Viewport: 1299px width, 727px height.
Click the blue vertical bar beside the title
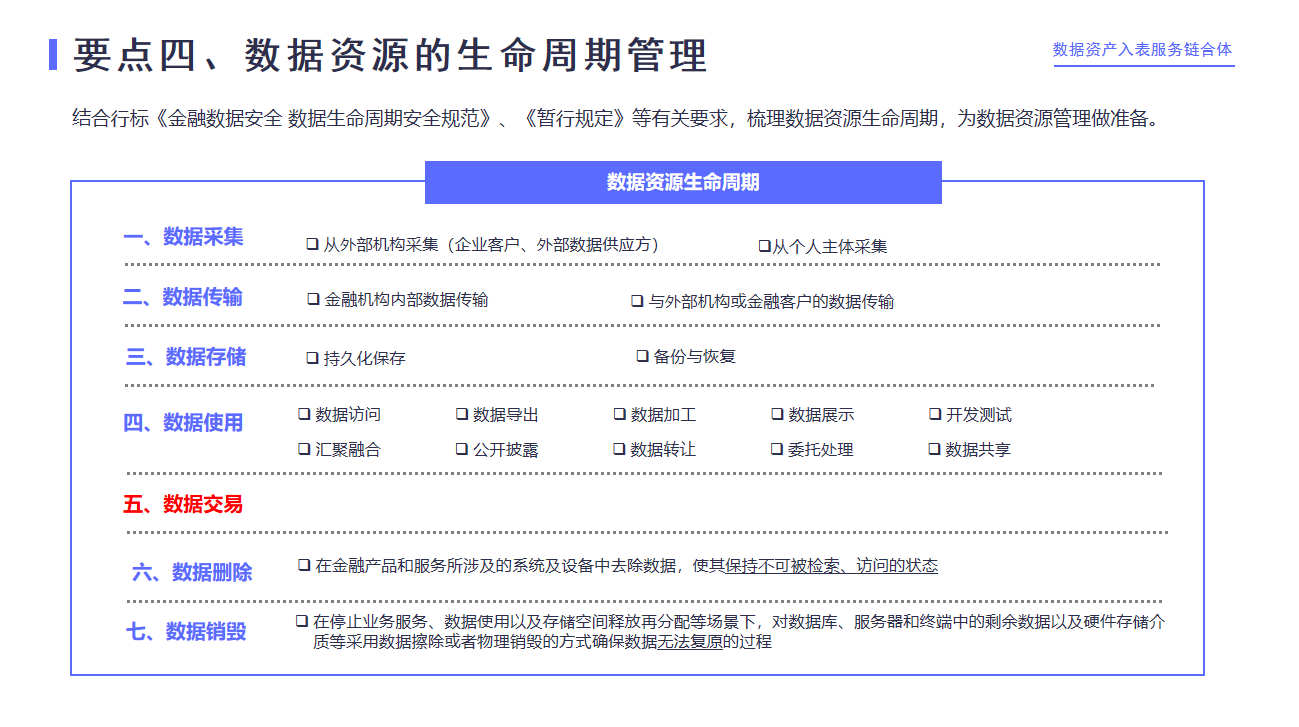[x=53, y=55]
